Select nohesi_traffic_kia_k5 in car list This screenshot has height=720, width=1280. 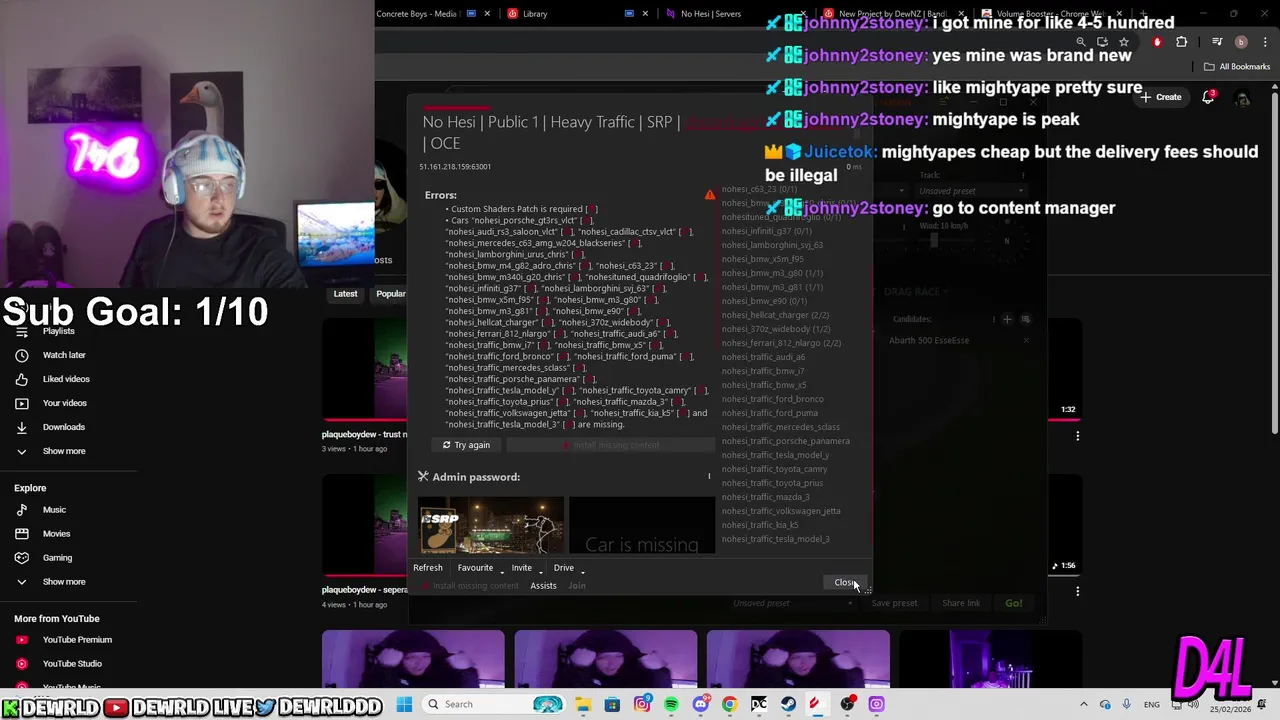pyautogui.click(x=760, y=525)
